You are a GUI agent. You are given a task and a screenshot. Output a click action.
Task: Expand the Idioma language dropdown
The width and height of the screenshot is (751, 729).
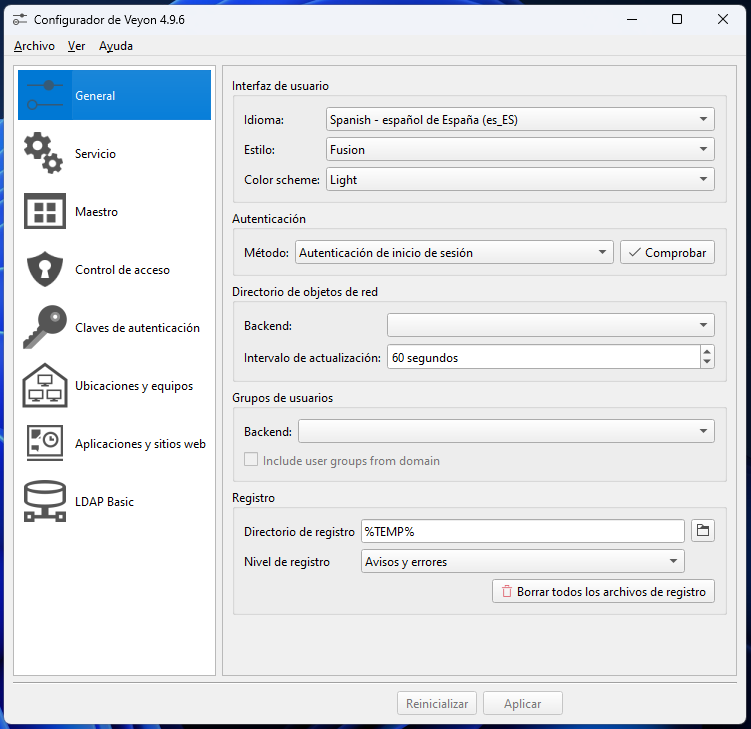(520, 120)
